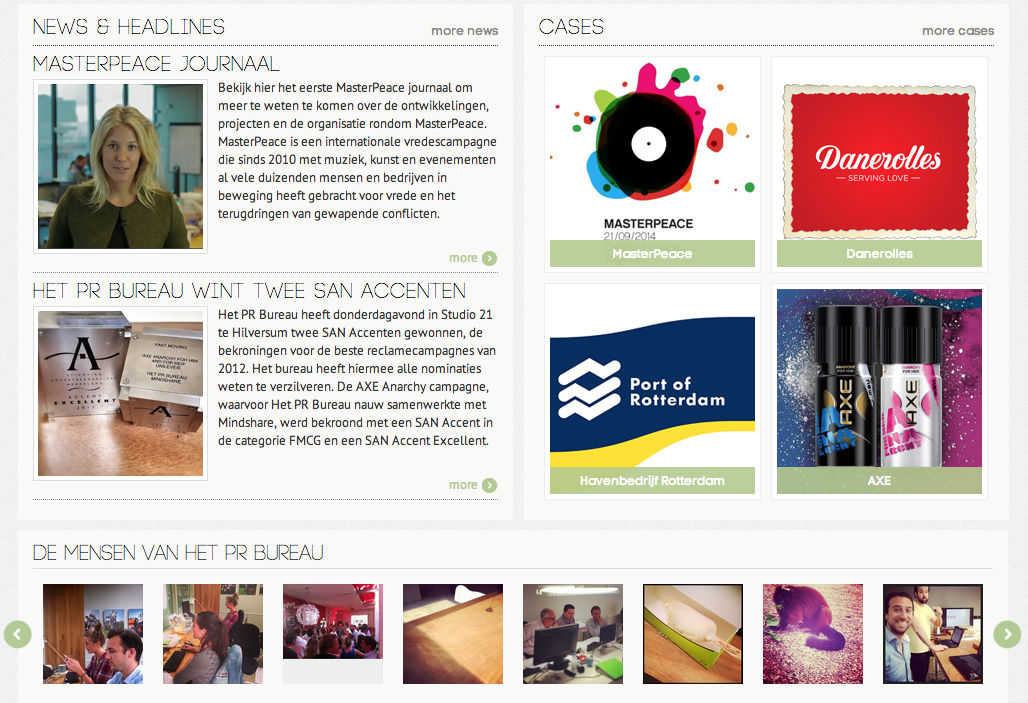Click the smiling men at desk photo
Viewport: 1028px width, 703px height.
pyautogui.click(x=933, y=634)
